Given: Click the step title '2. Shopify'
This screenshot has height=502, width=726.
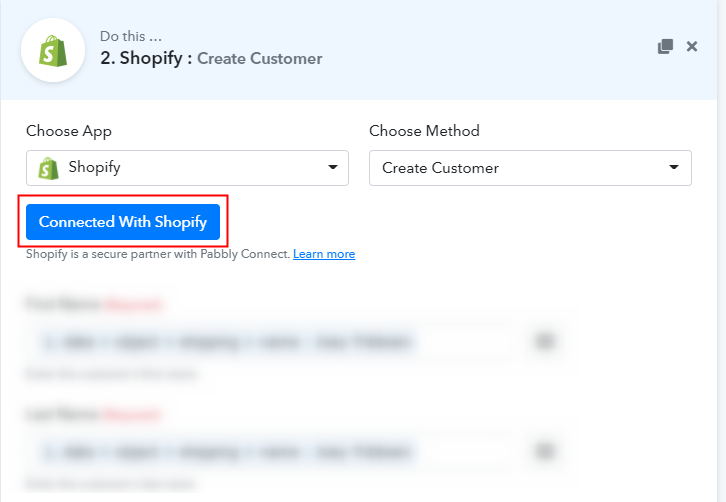Looking at the screenshot, I should 141,58.
